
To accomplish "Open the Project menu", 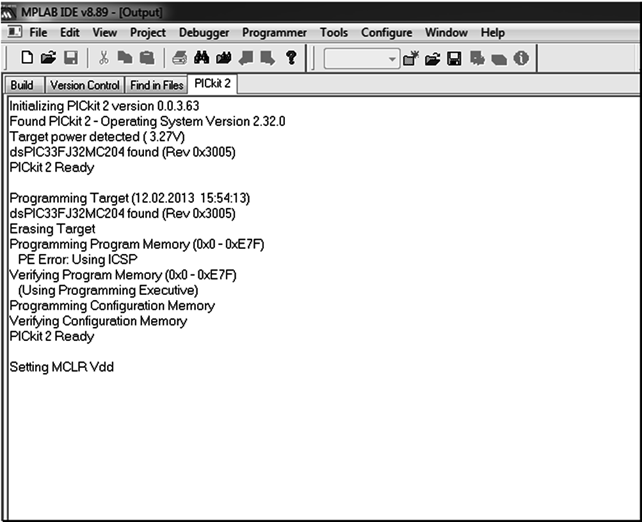I will point(148,33).
